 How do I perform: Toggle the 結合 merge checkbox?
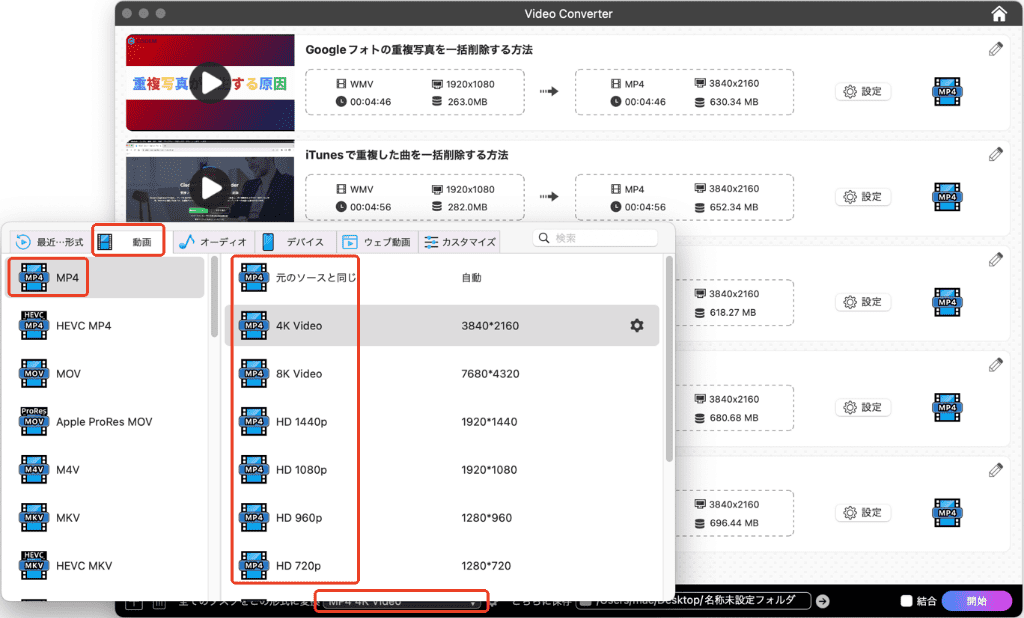[906, 601]
